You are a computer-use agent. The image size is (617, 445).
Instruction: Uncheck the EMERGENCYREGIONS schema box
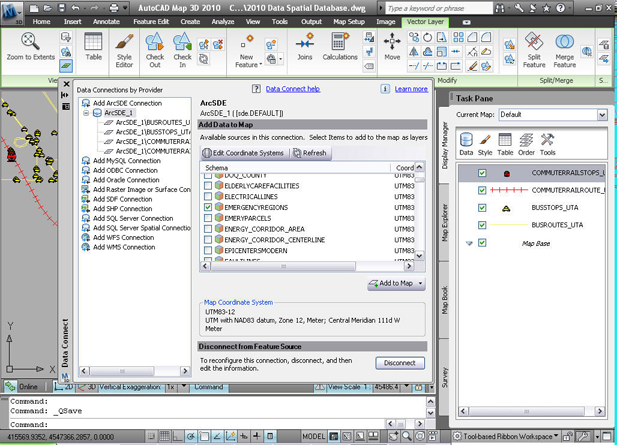click(x=208, y=207)
